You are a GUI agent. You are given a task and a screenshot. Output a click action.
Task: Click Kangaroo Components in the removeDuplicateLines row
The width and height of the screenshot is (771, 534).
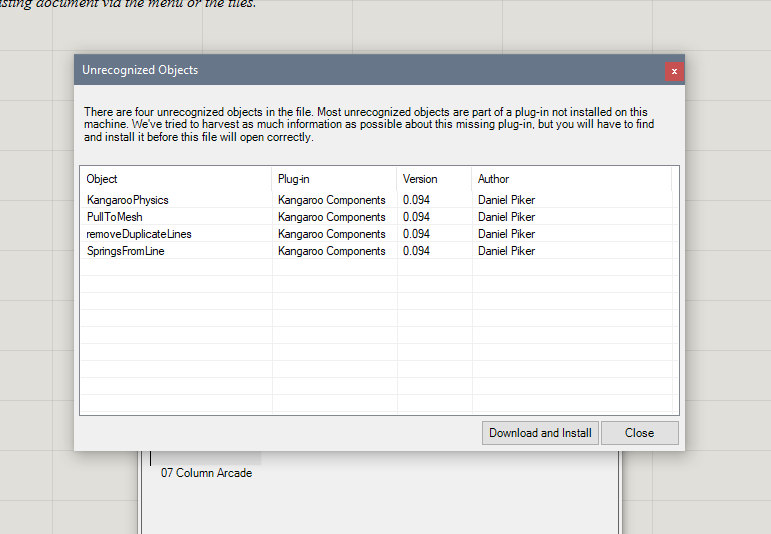point(331,234)
